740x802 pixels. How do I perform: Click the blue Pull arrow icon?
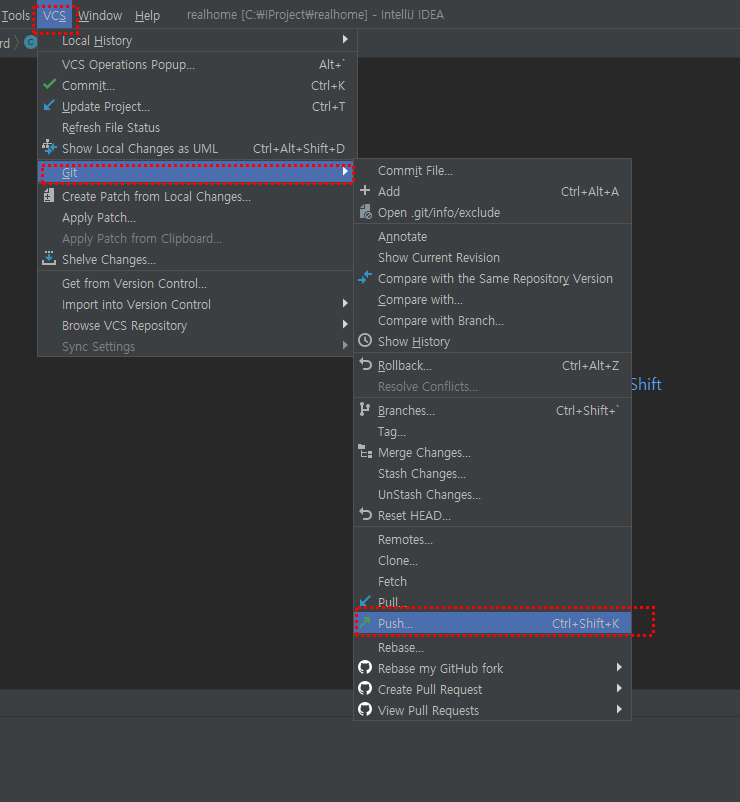pos(365,600)
